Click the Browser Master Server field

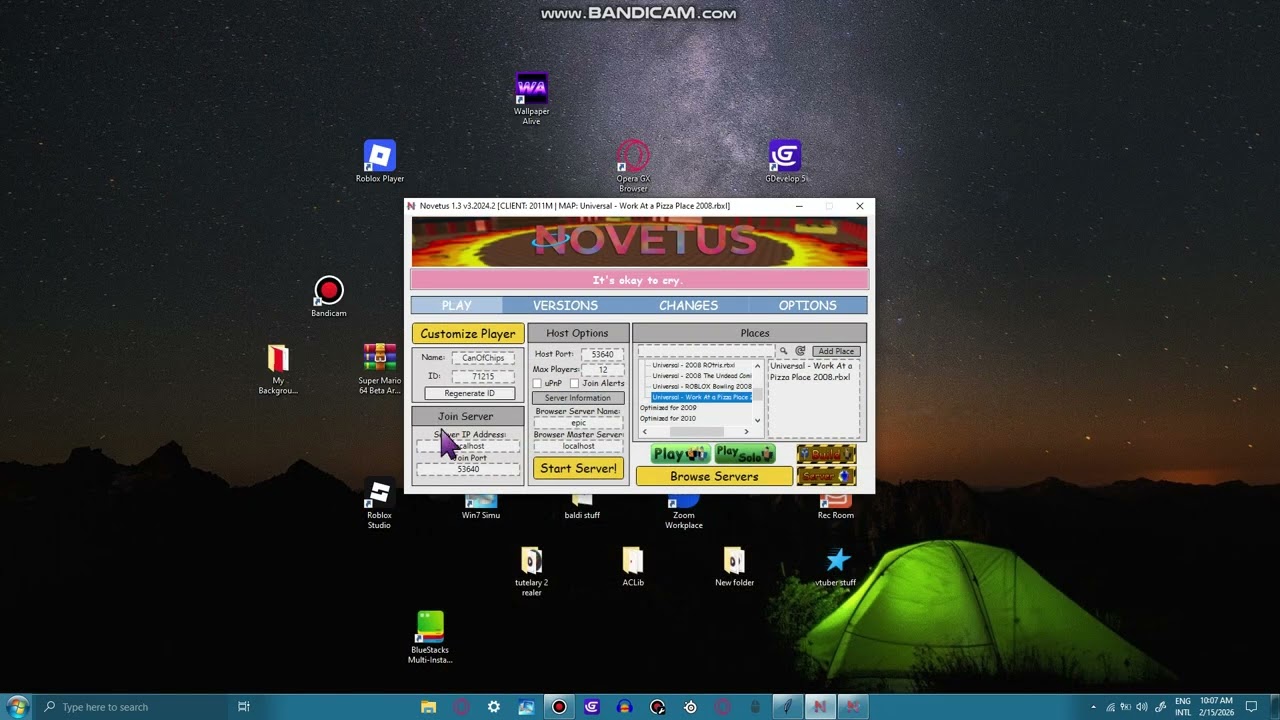point(578,446)
